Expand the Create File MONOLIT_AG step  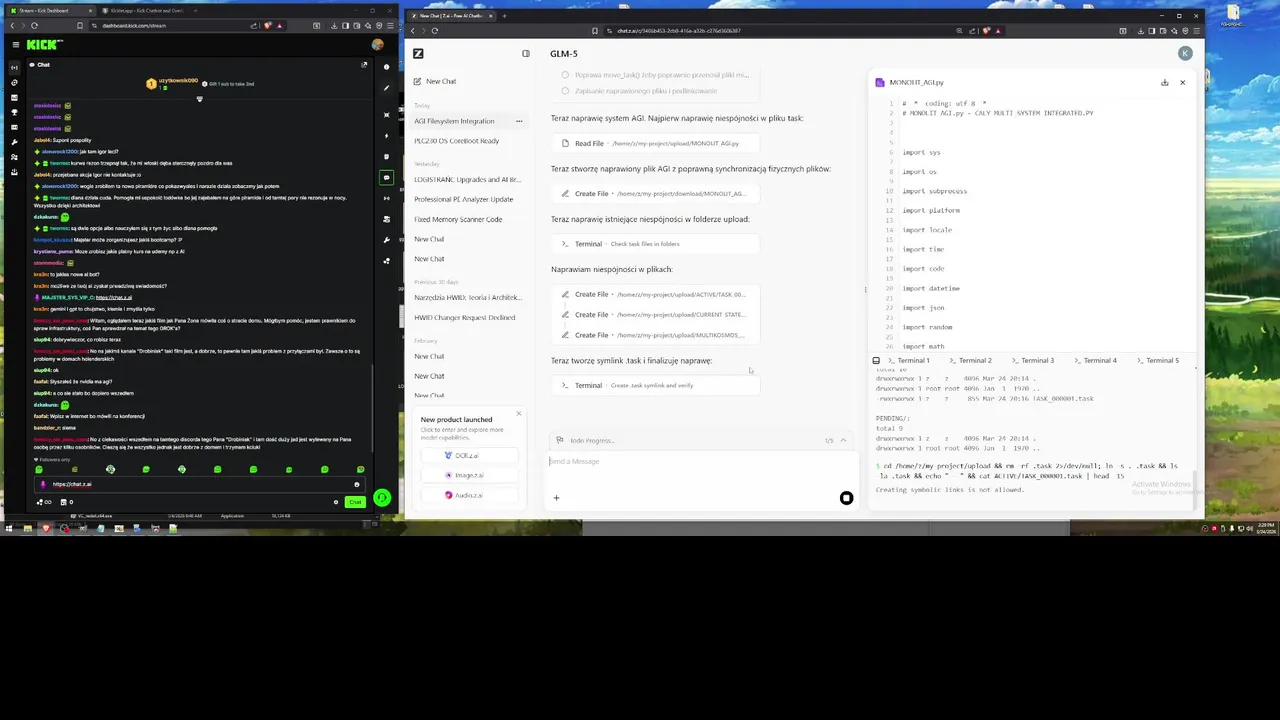(655, 193)
